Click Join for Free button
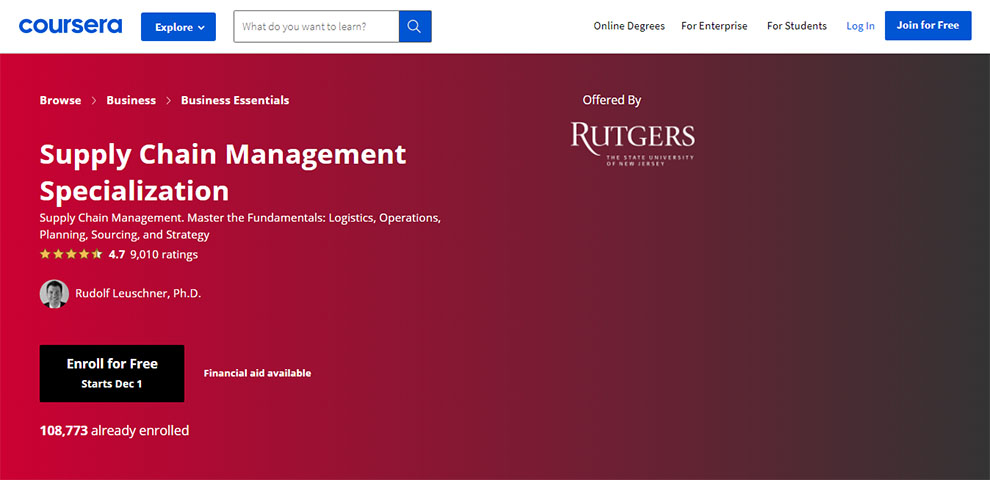Viewport: 990px width, 480px height. [x=928, y=26]
